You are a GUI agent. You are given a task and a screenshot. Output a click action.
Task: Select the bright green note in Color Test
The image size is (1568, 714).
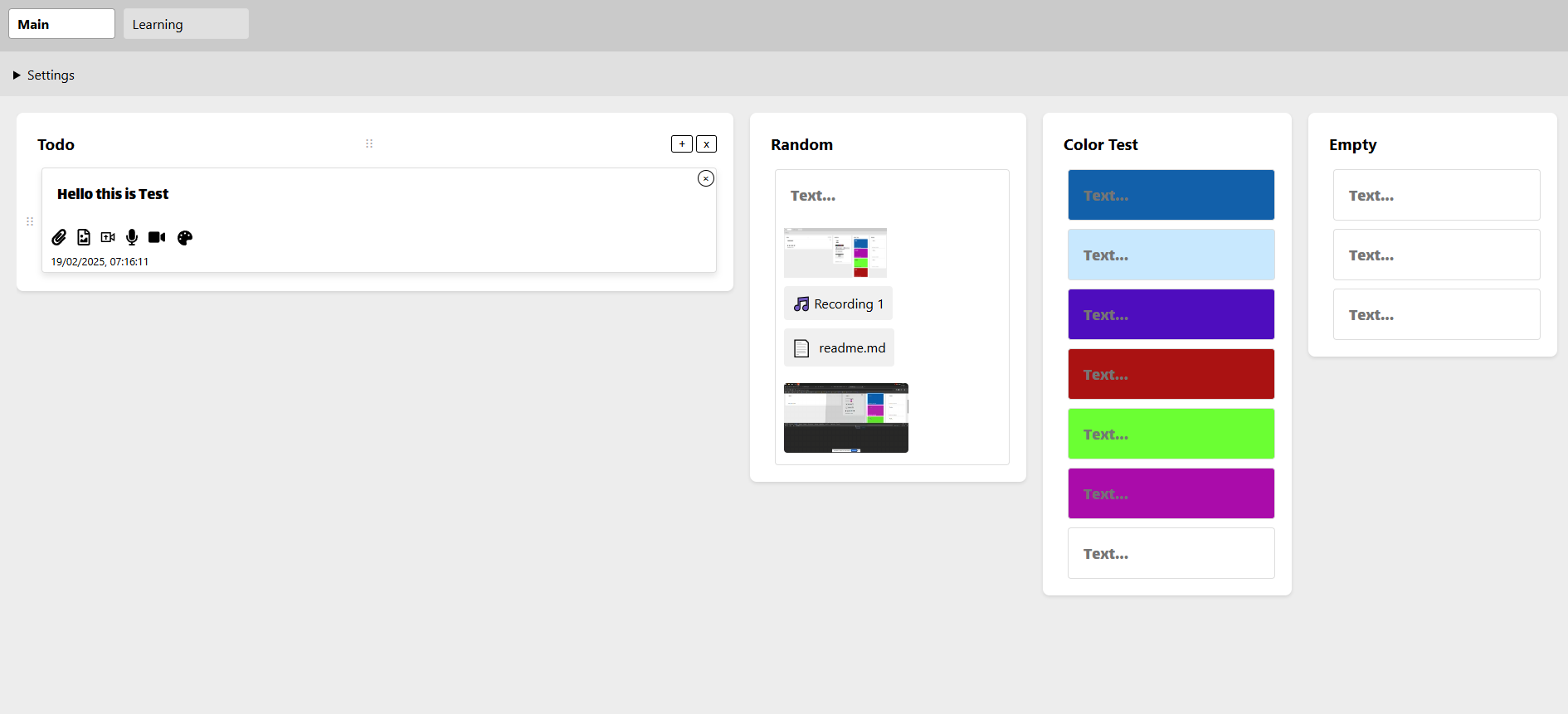(1171, 434)
